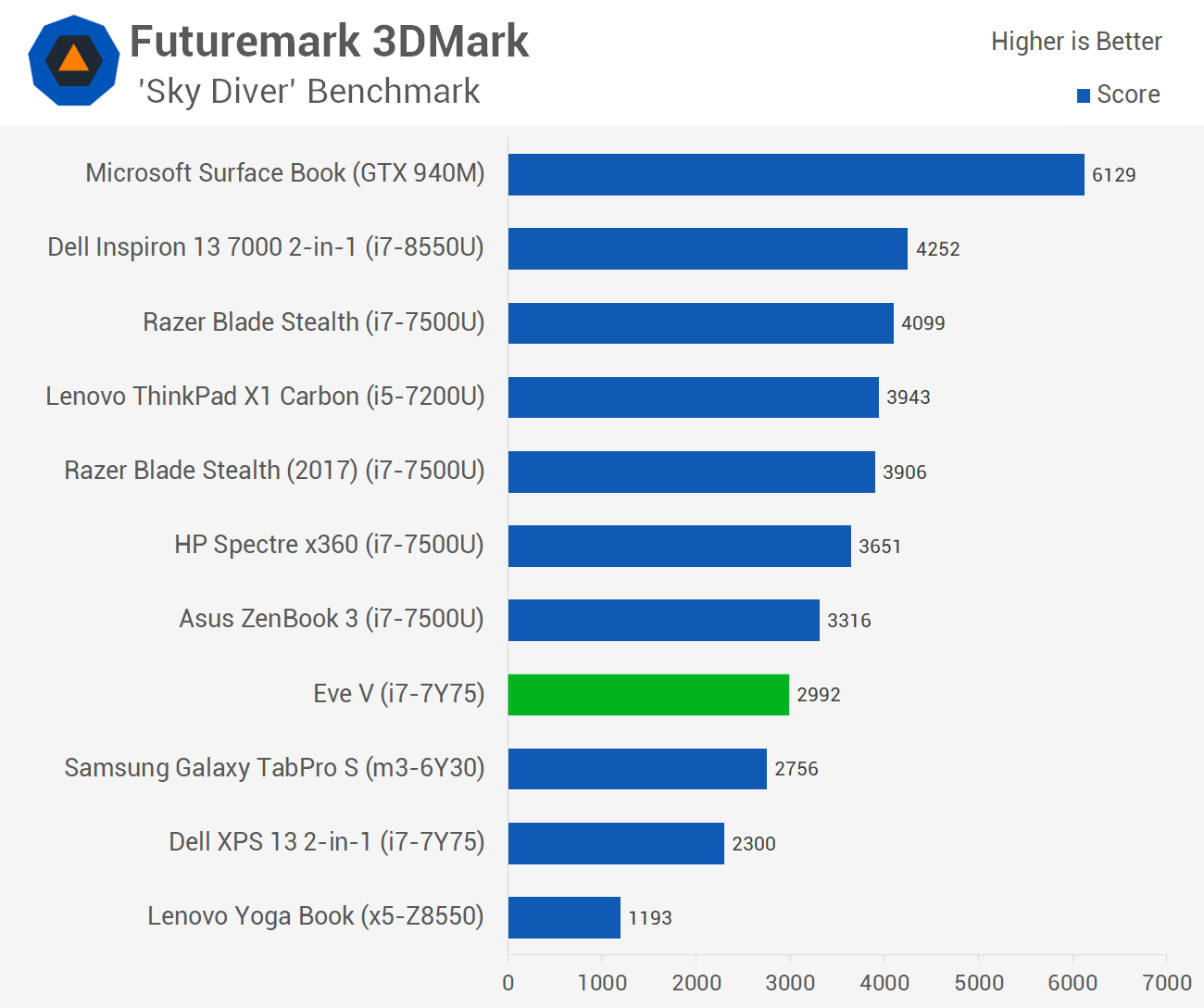Click the axis tick label 0

coord(508,983)
